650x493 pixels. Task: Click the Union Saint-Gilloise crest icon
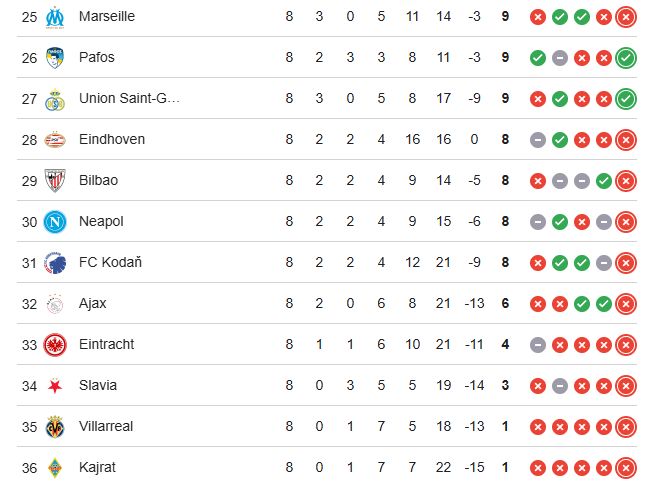point(54,99)
